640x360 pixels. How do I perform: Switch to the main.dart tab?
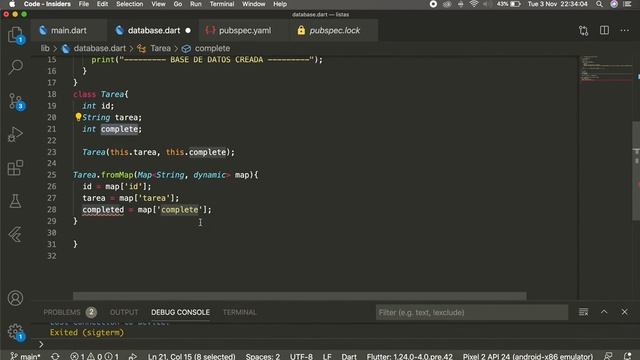(69, 31)
